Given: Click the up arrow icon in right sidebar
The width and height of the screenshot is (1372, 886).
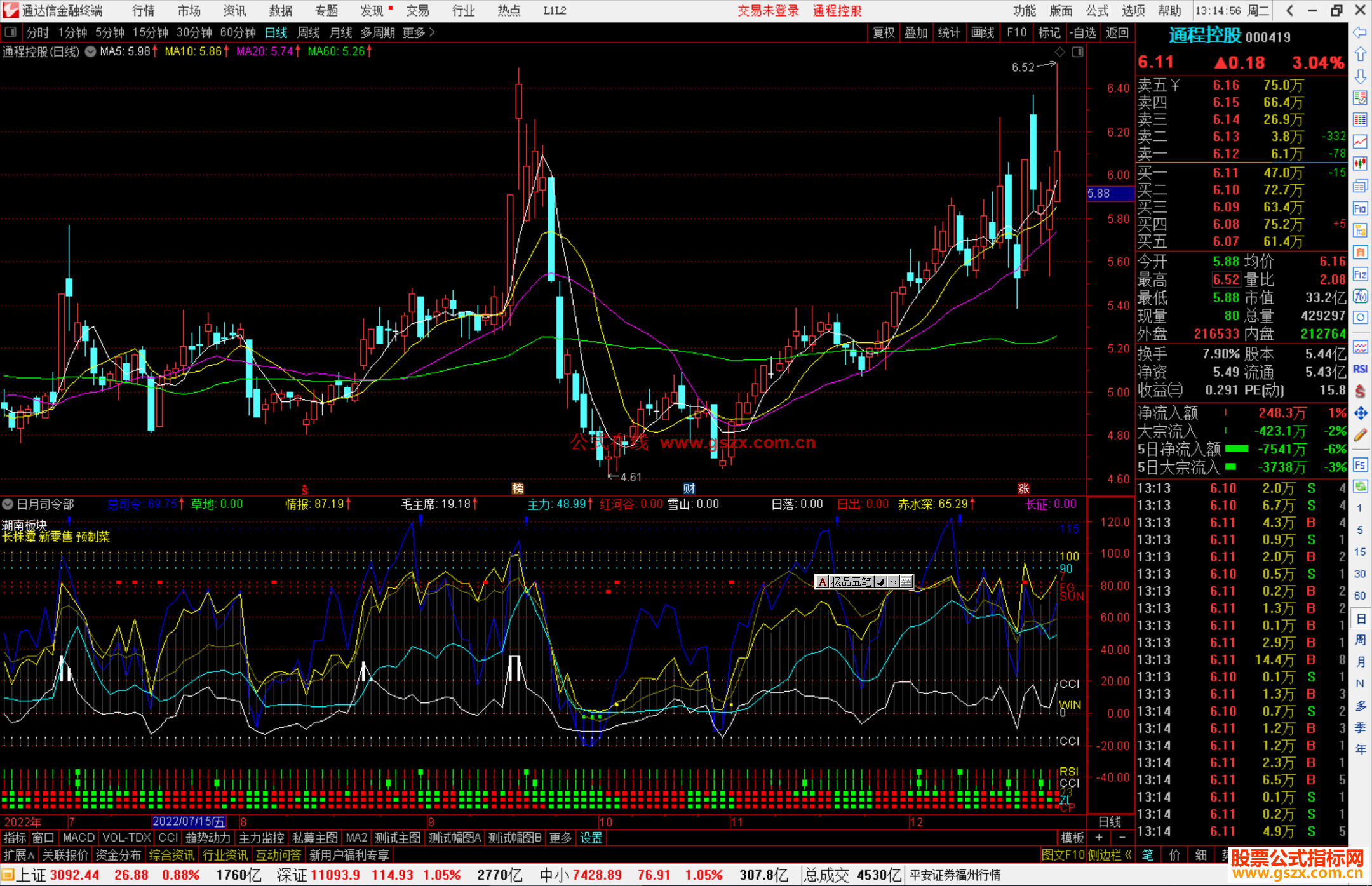Looking at the screenshot, I should 1360,55.
